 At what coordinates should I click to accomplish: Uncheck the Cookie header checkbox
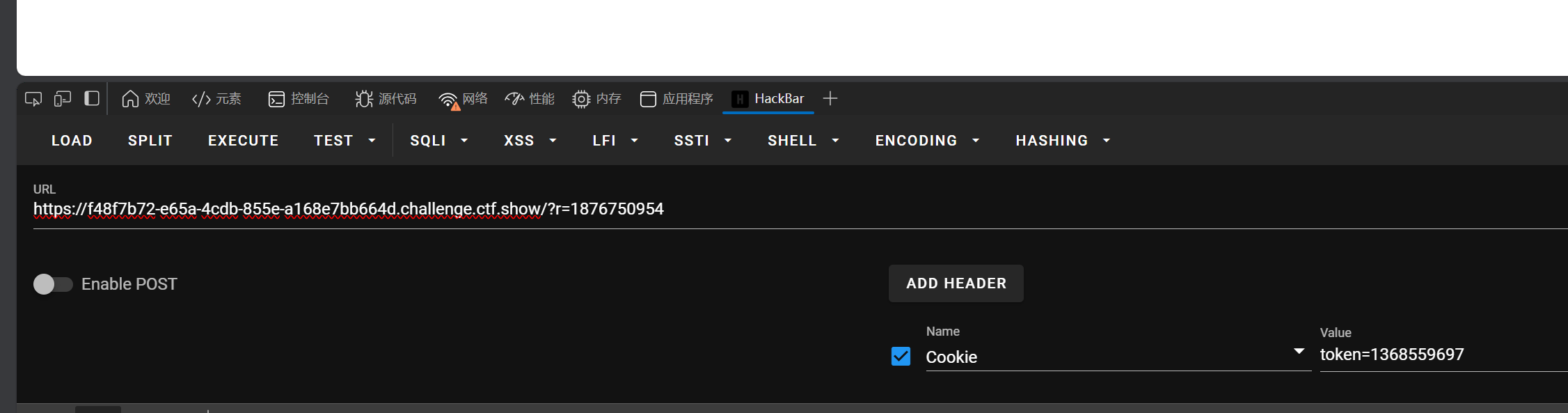click(x=901, y=357)
